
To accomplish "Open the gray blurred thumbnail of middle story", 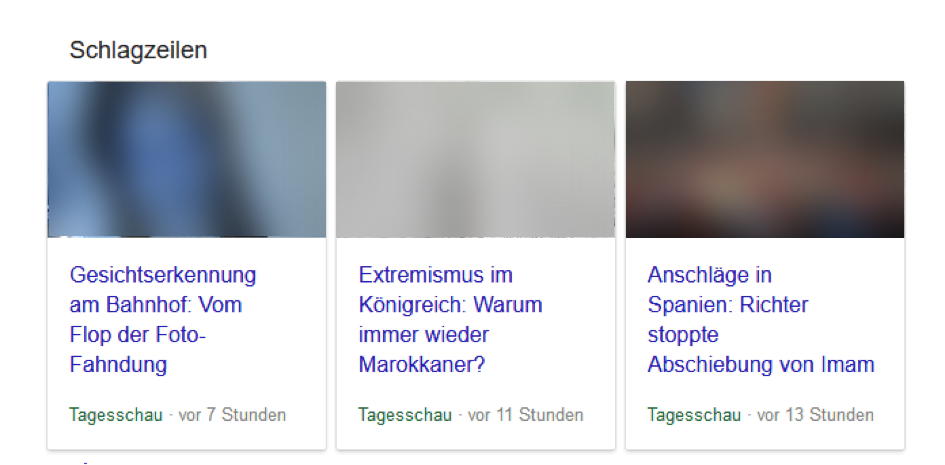I will (x=476, y=159).
